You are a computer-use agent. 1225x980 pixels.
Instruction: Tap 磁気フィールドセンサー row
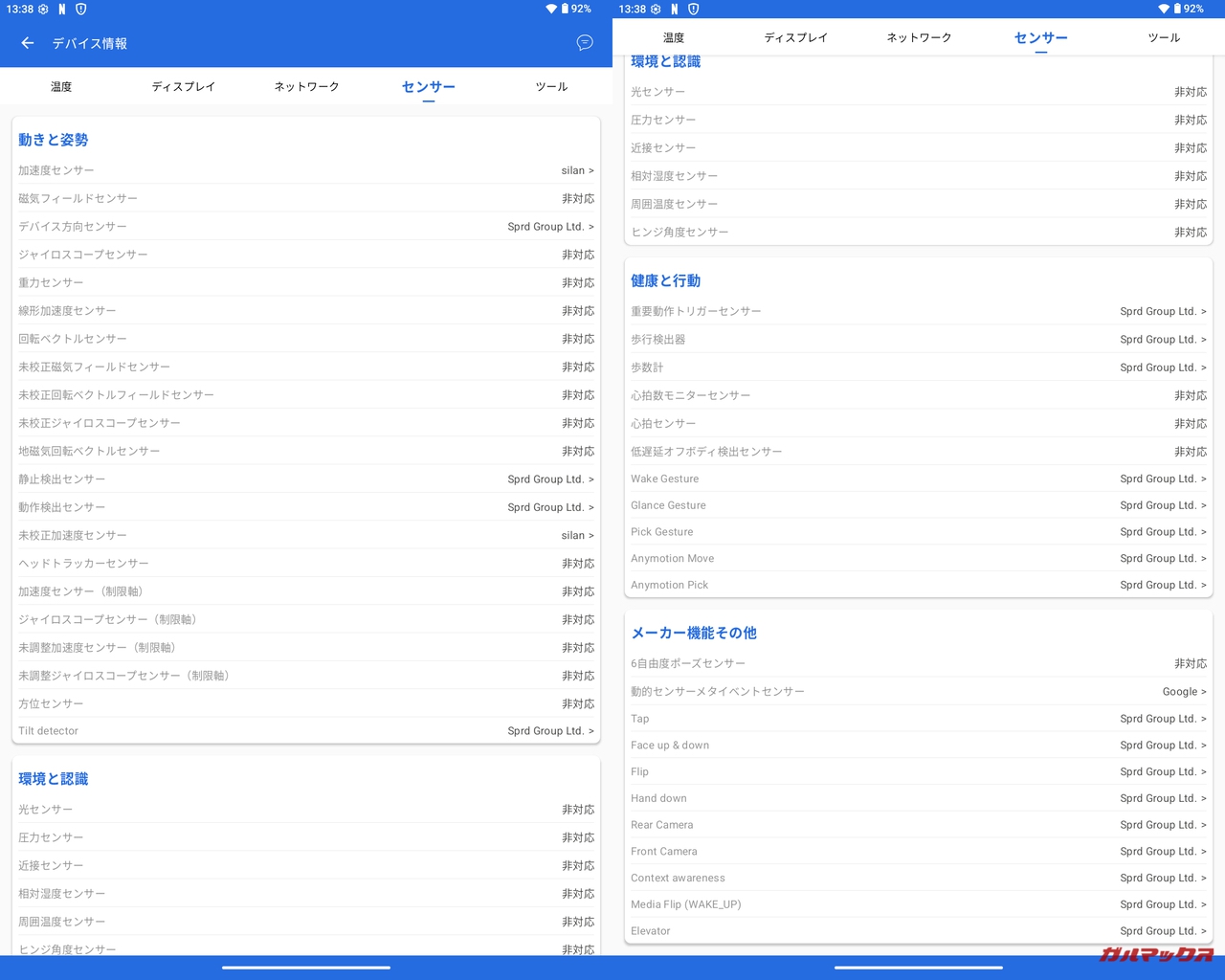coord(306,198)
